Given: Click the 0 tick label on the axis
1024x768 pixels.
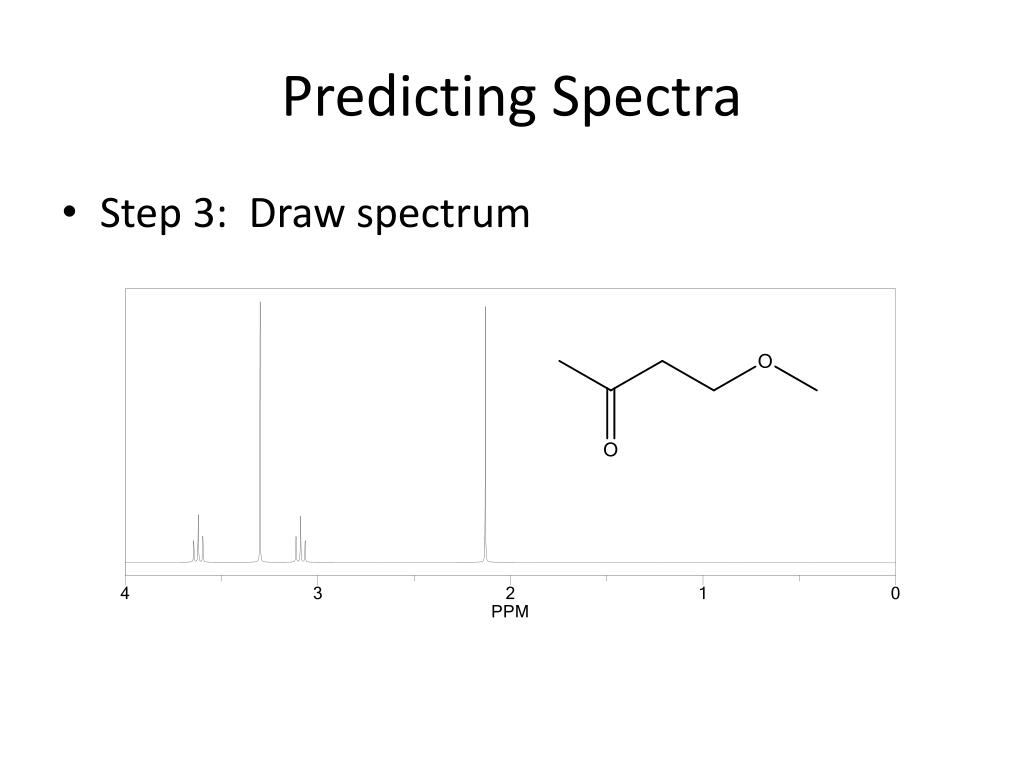Looking at the screenshot, I should click(895, 593).
